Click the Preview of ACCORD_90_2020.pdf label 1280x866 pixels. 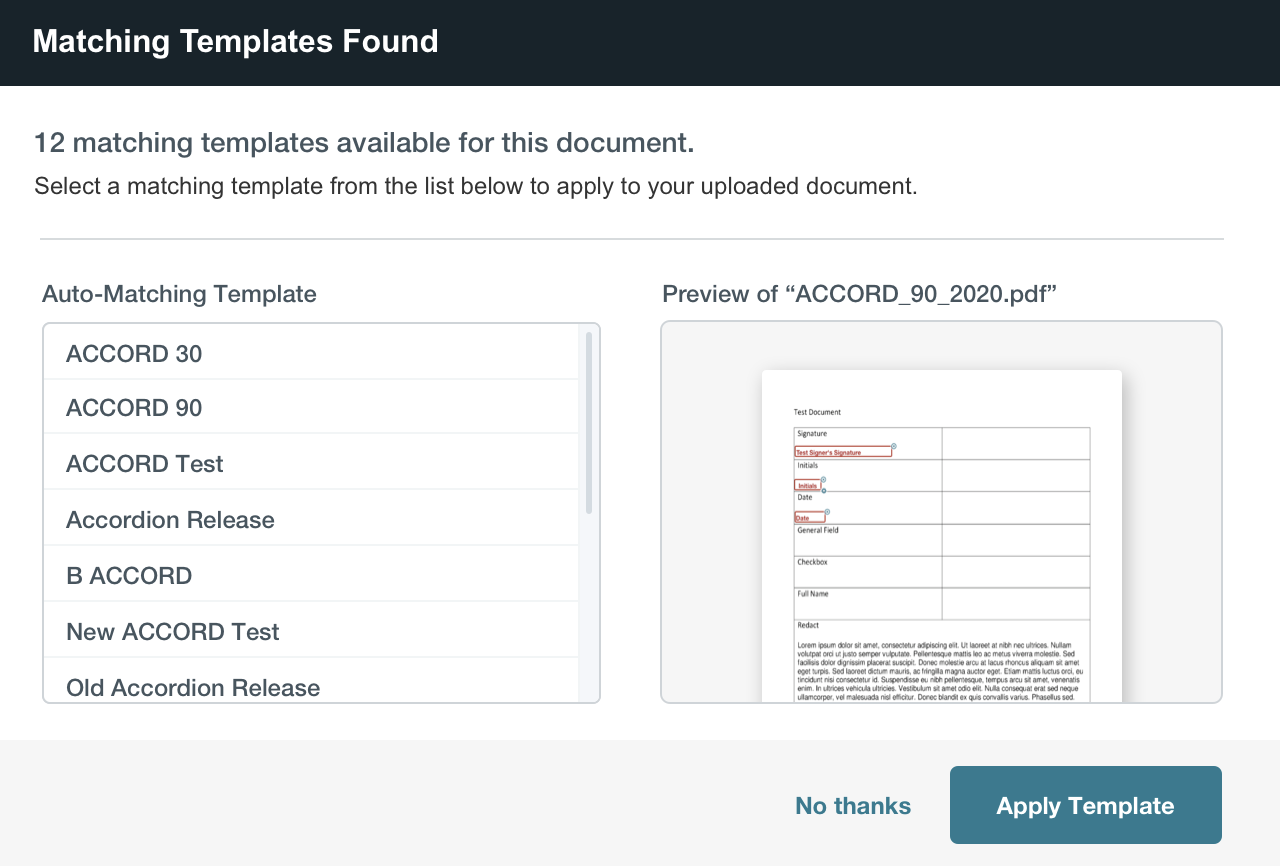(x=859, y=294)
